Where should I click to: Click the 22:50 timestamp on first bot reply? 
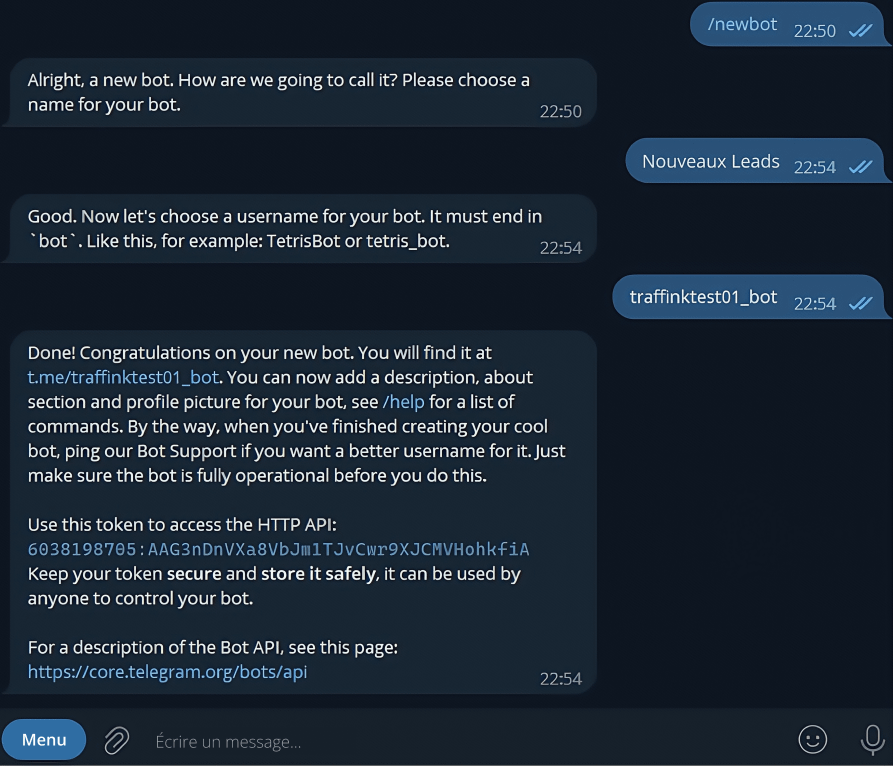[560, 111]
